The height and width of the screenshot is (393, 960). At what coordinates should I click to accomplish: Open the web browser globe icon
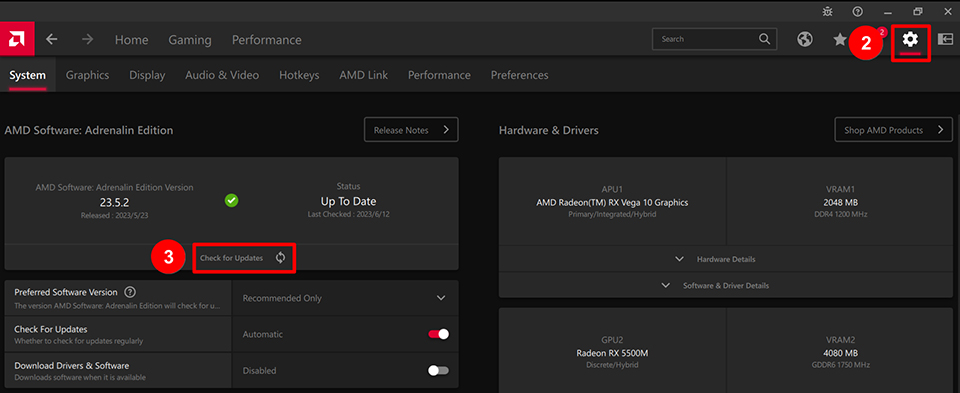804,40
